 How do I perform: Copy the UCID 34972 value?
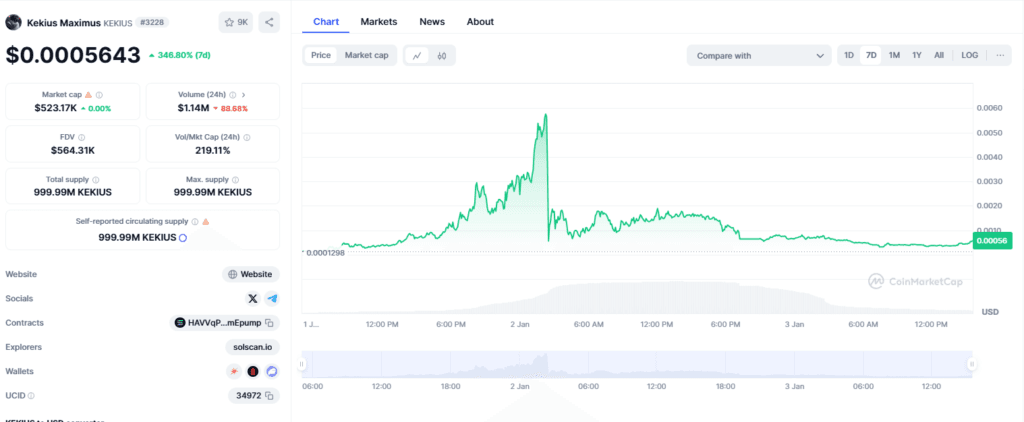point(268,395)
